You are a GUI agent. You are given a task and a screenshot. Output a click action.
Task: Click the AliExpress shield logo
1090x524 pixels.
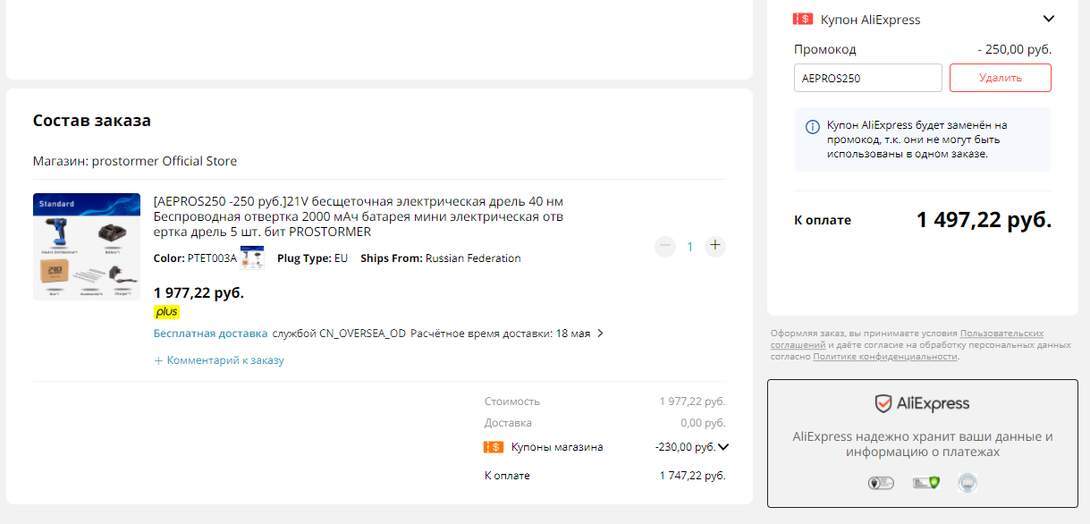tap(922, 403)
